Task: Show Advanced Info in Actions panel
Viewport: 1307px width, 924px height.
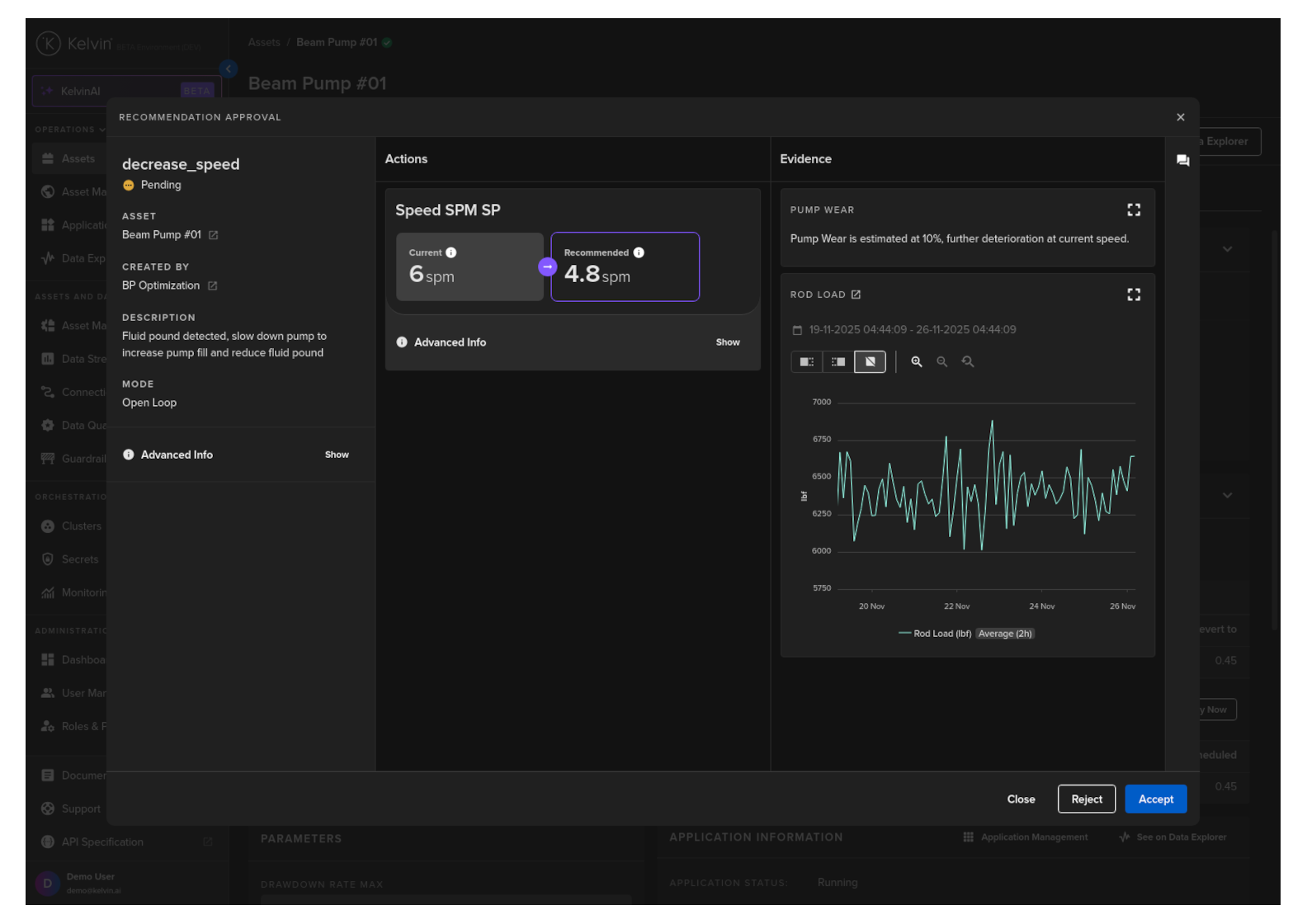Action: click(x=727, y=342)
